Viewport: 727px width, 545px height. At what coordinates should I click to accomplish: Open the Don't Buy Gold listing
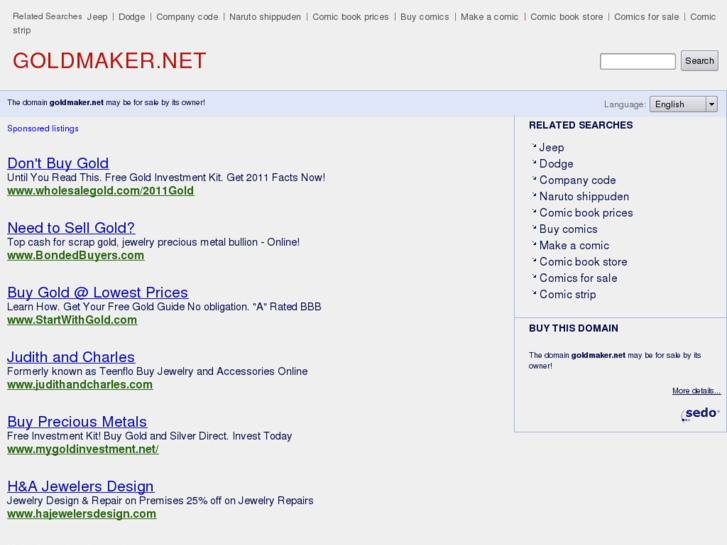pos(58,163)
